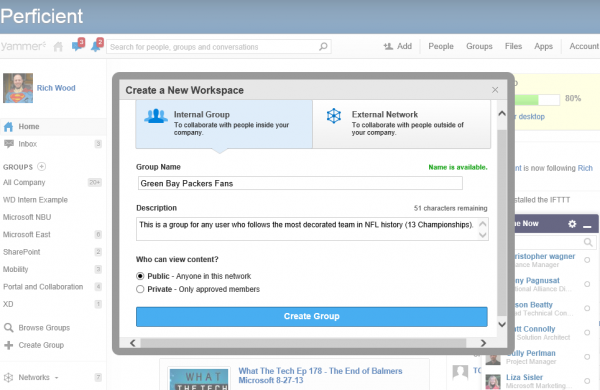The width and height of the screenshot is (600, 390).
Task: Click the Add person icon in top bar
Action: tap(388, 46)
